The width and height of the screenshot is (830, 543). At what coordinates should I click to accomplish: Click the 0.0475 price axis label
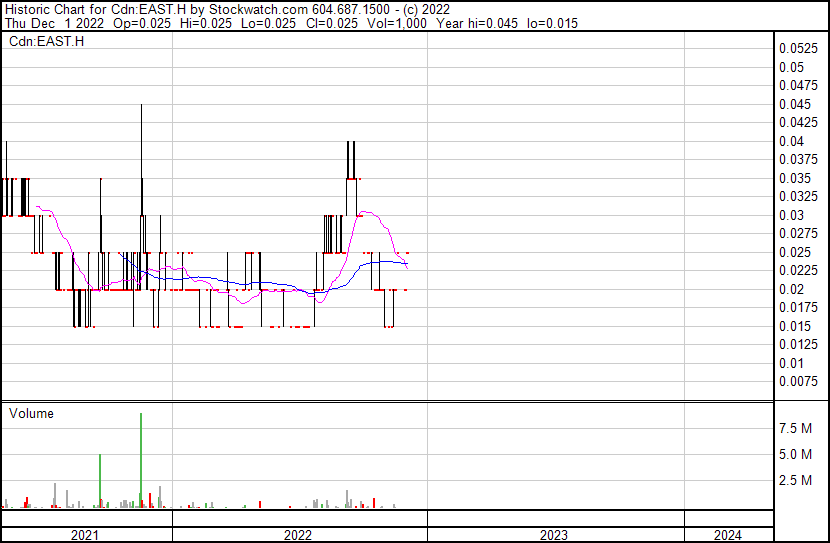798,86
